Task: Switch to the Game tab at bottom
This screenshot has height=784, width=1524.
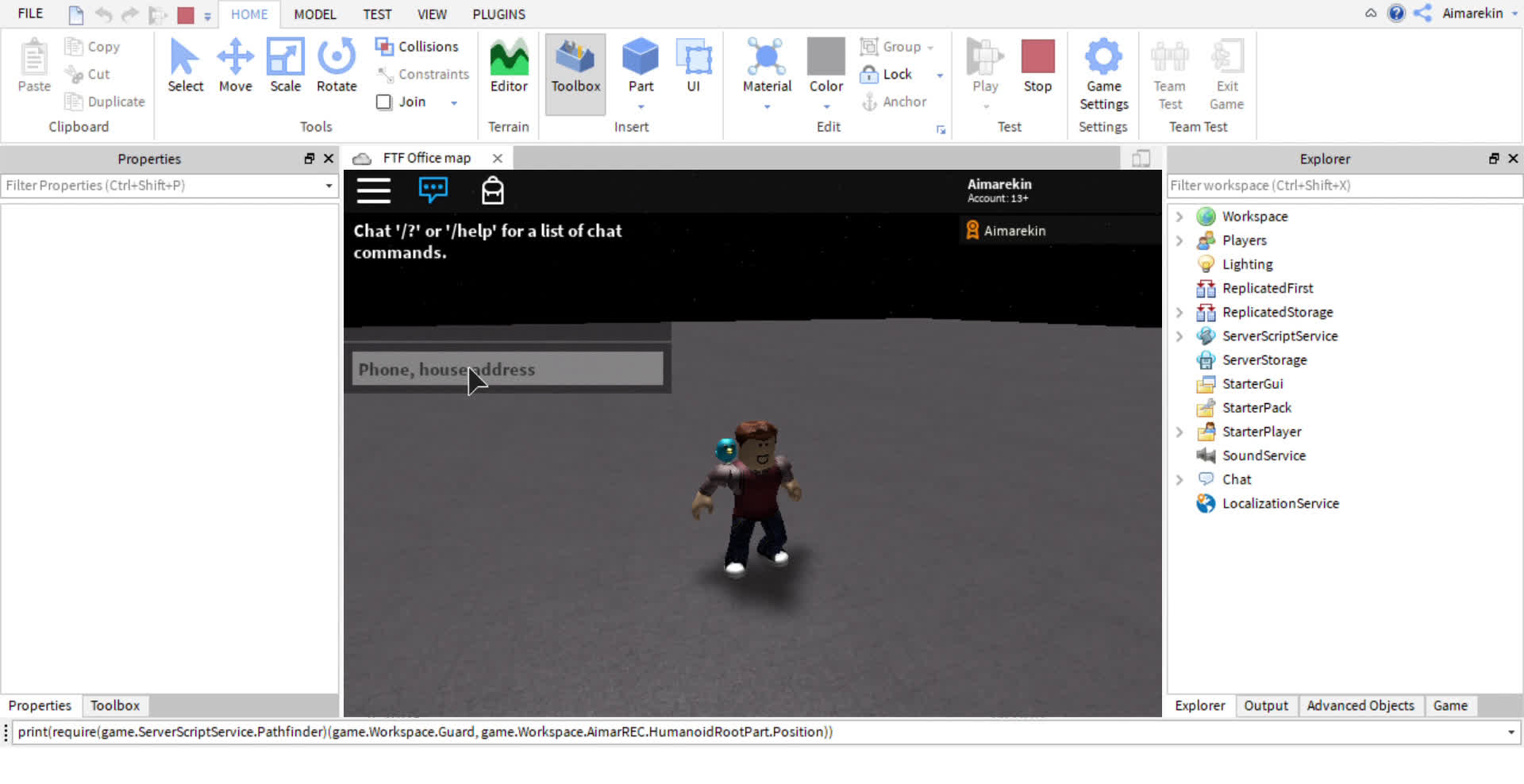Action: pyautogui.click(x=1450, y=705)
